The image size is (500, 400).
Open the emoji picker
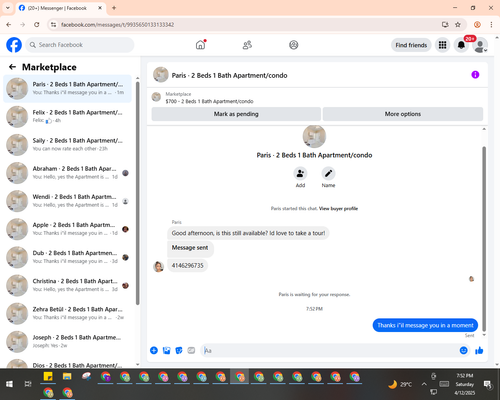coord(463,350)
